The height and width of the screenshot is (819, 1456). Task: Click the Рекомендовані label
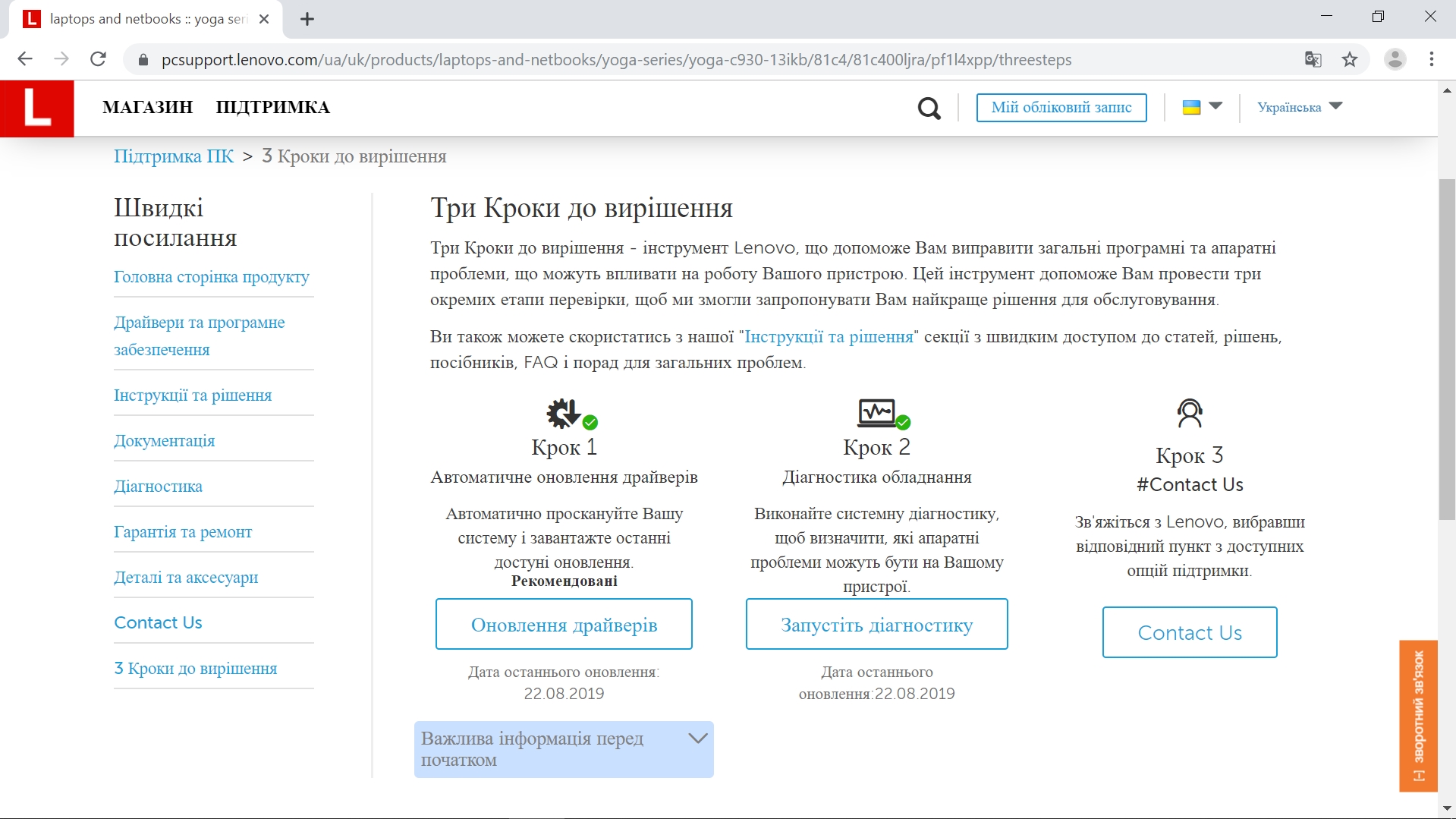[x=564, y=581]
